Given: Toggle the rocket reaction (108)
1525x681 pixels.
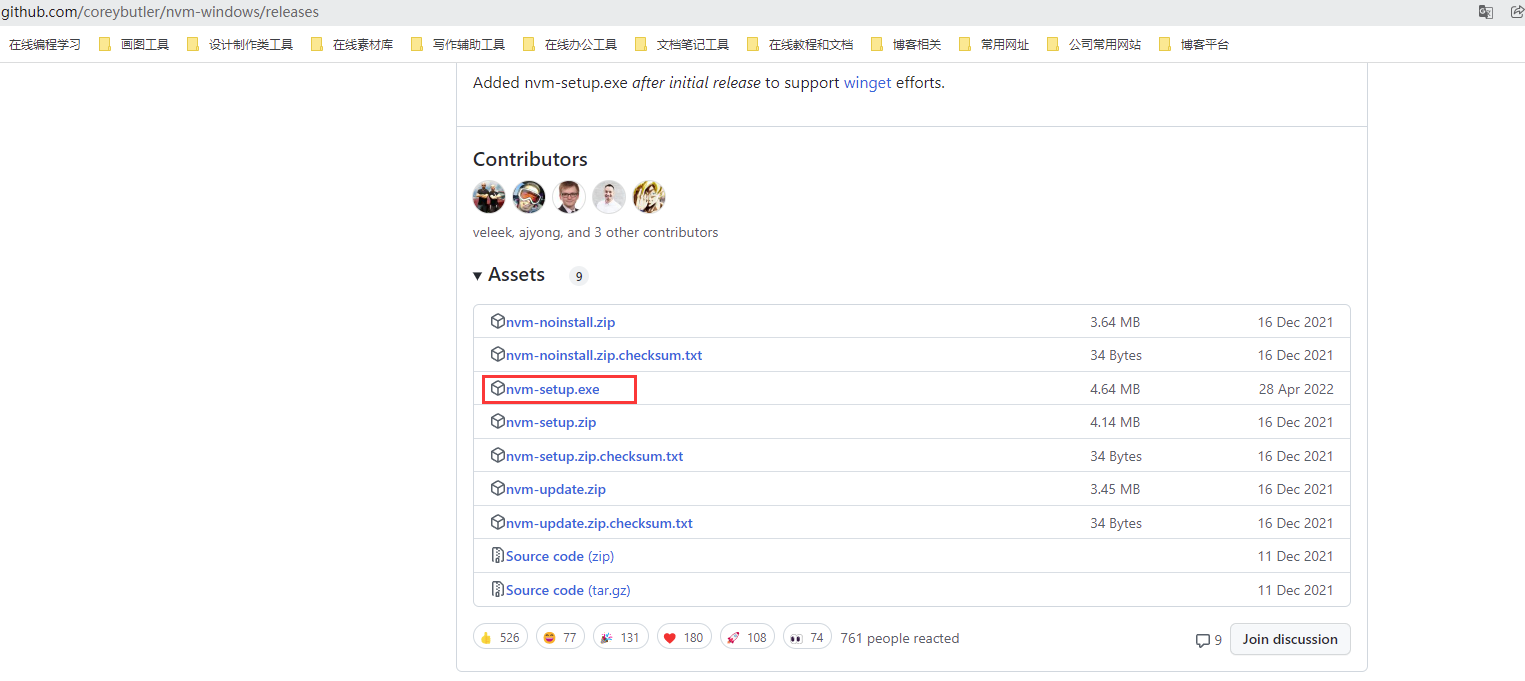Looking at the screenshot, I should click(x=748, y=637).
